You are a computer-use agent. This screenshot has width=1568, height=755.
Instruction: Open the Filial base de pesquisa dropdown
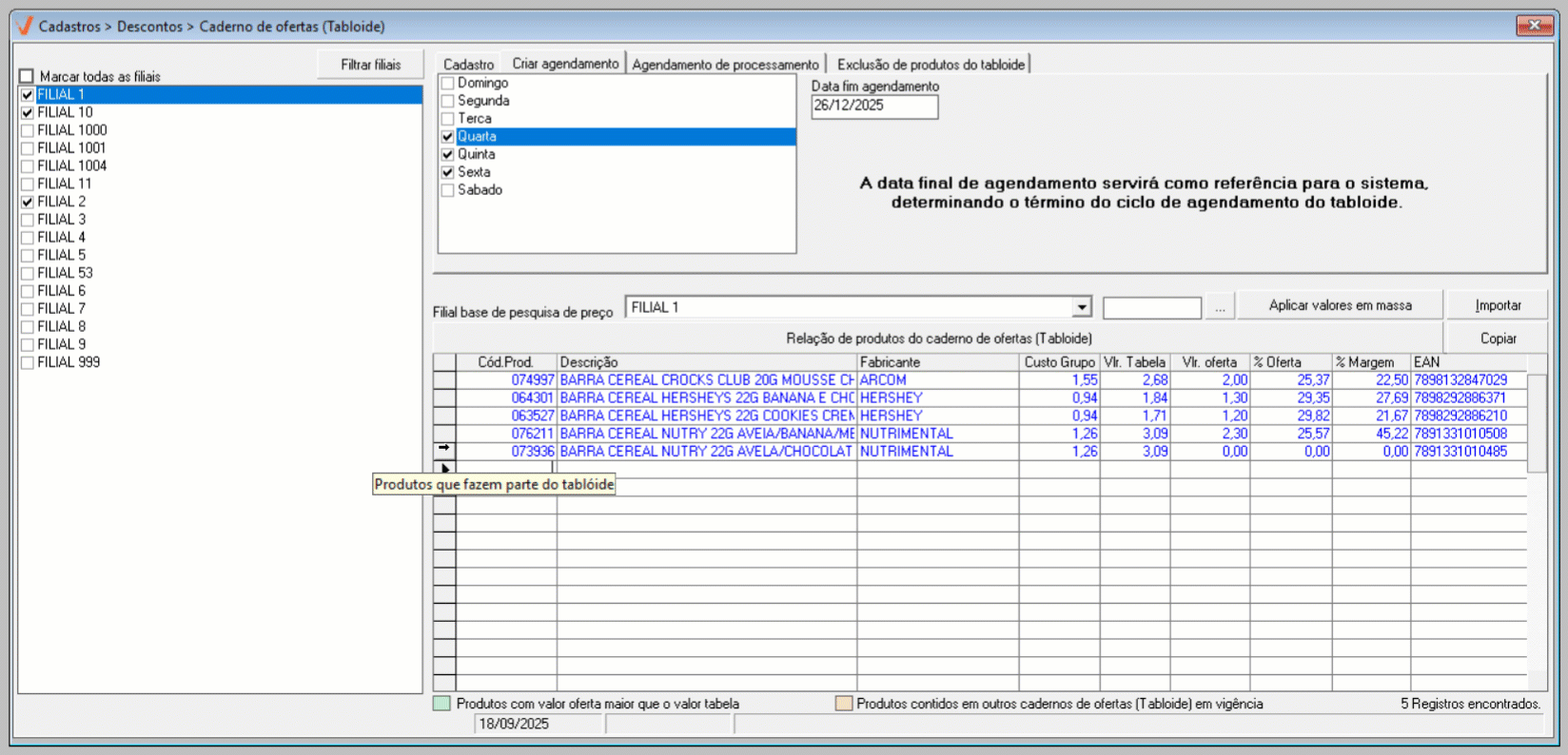click(1081, 307)
